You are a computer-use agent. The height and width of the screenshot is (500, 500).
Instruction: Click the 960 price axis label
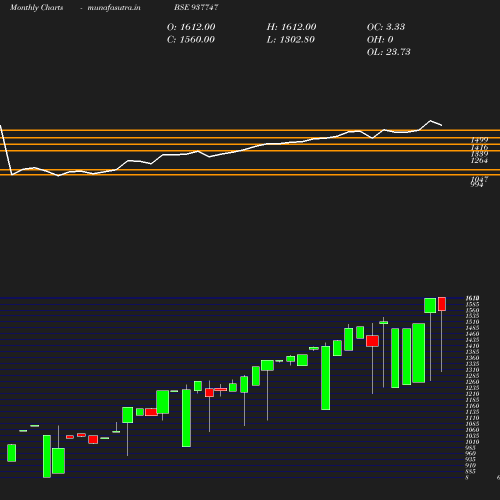[471, 454]
